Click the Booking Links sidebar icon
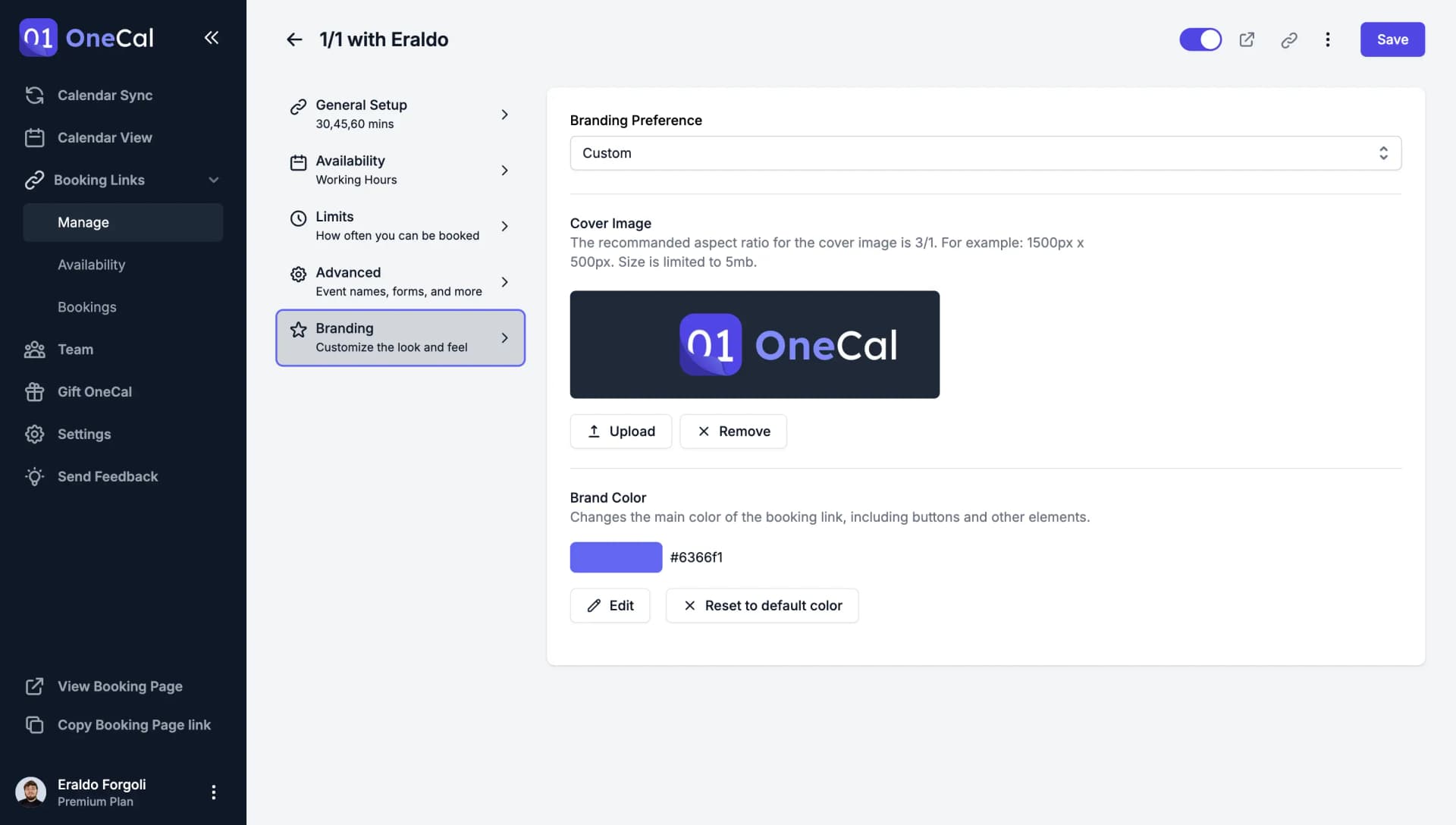Screen dimensions: 1456x825 click(x=34, y=180)
